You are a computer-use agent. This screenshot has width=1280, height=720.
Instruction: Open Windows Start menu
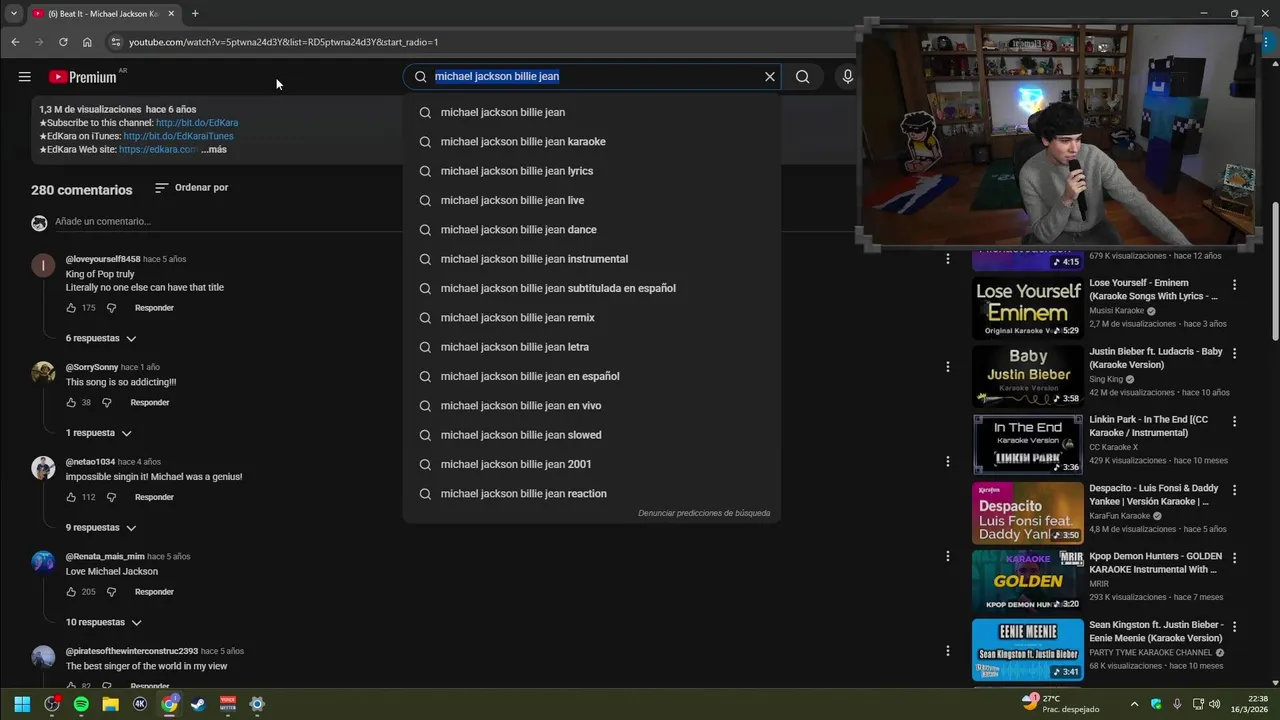tap(22, 704)
